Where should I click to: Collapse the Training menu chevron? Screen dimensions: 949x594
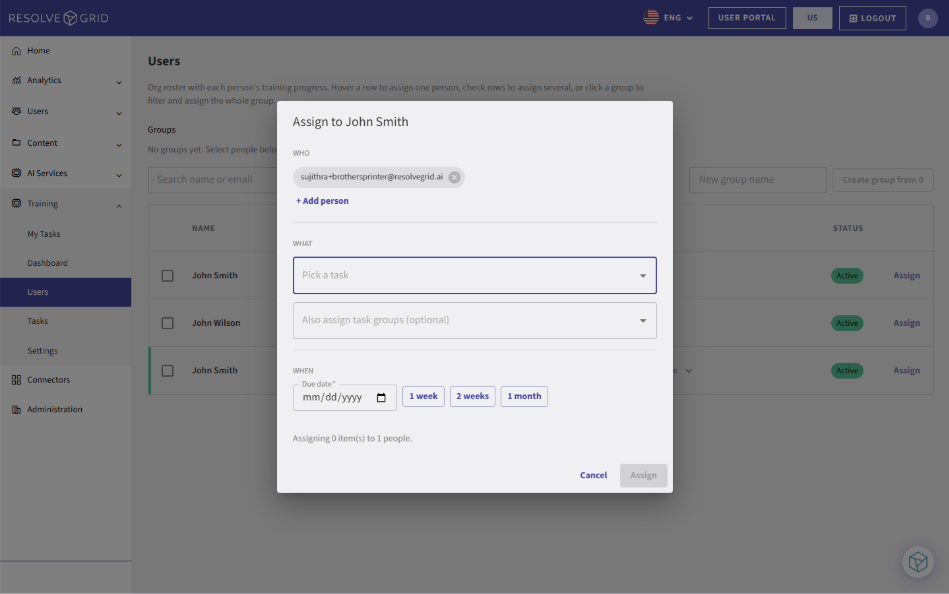[x=119, y=206]
